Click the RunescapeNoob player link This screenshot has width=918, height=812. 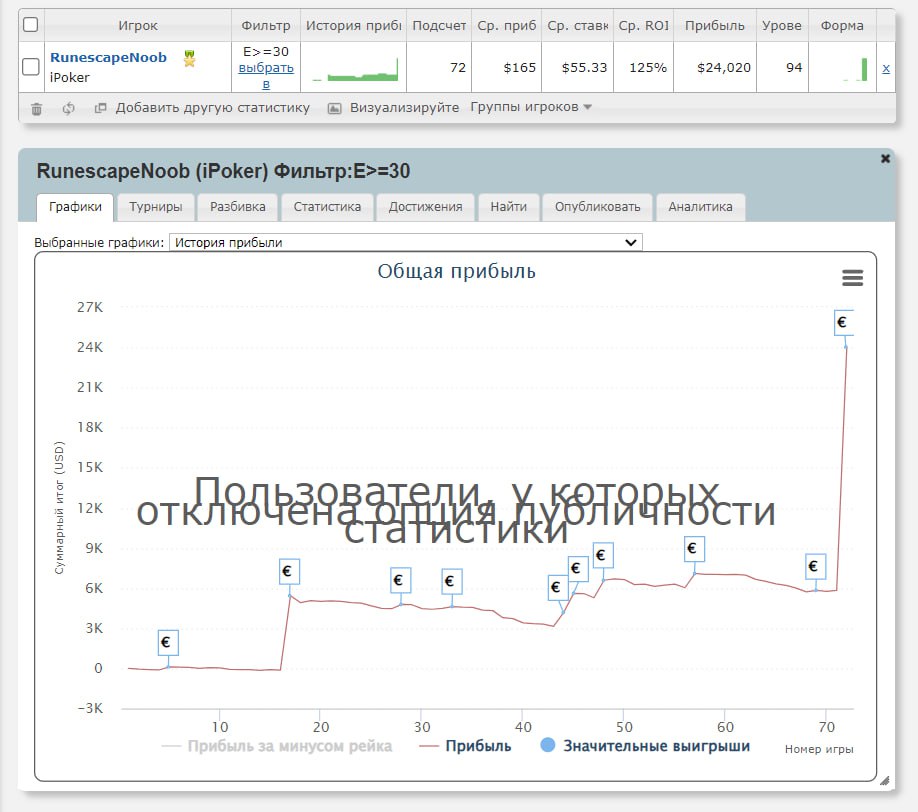tap(108, 58)
